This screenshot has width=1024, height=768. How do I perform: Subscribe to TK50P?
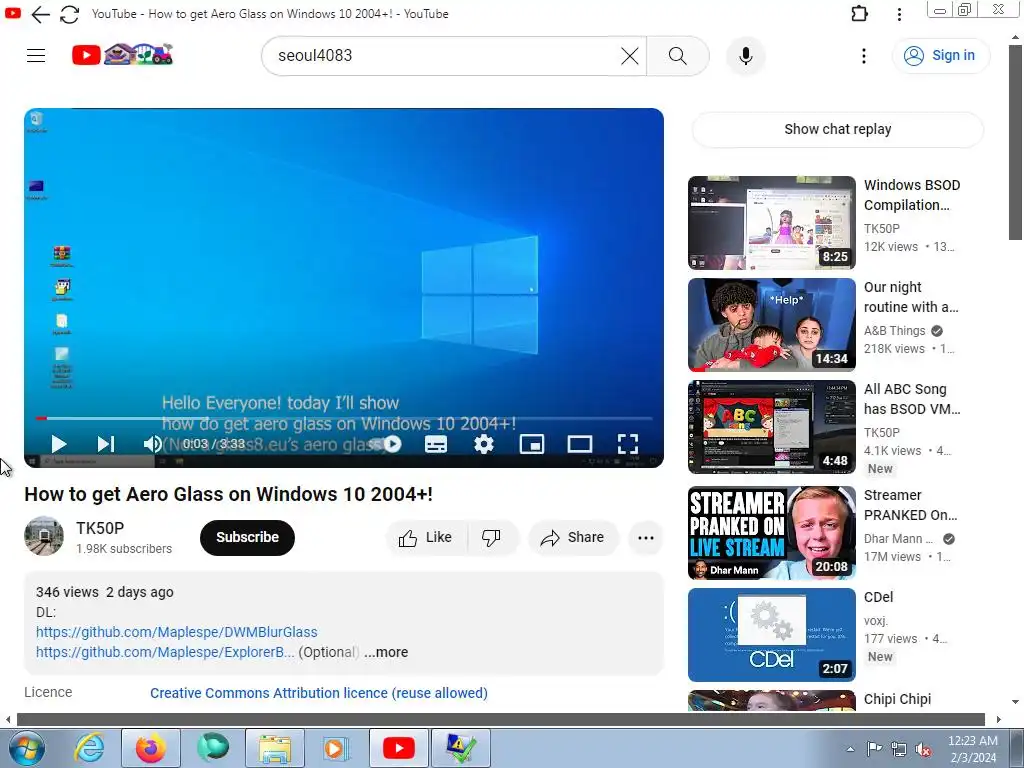coord(248,537)
